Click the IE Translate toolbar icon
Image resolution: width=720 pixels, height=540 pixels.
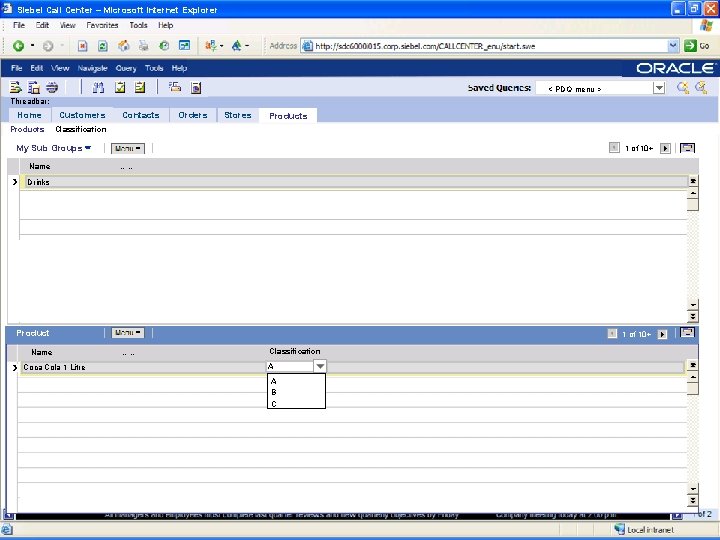coord(211,45)
